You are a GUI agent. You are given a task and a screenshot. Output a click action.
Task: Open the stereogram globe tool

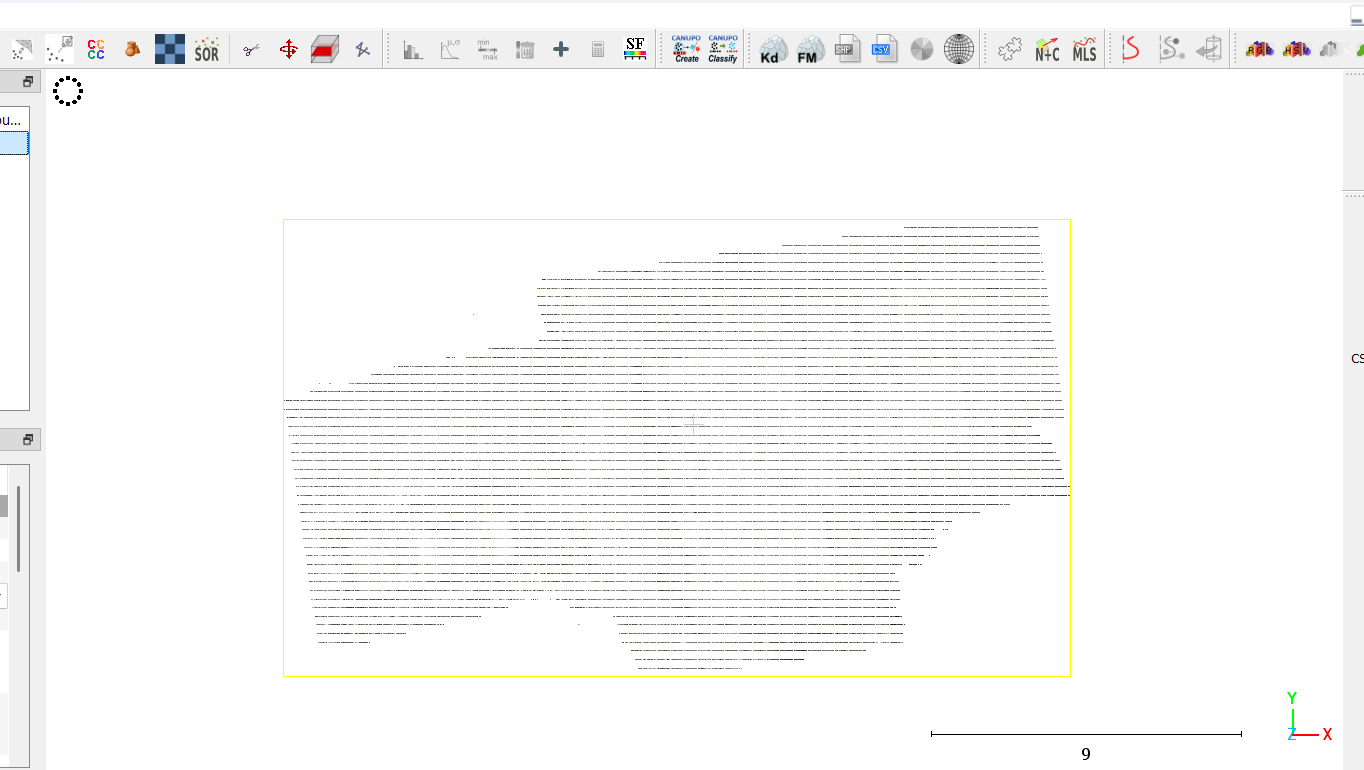pos(958,49)
